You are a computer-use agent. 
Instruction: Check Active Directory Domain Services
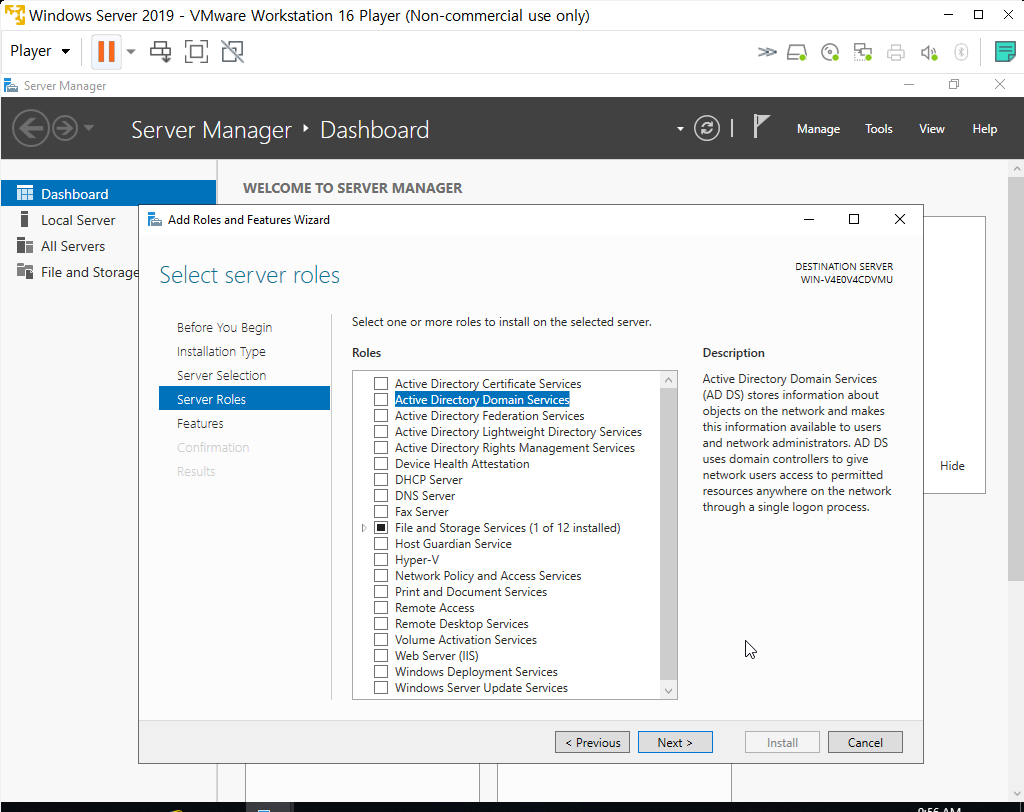point(381,399)
